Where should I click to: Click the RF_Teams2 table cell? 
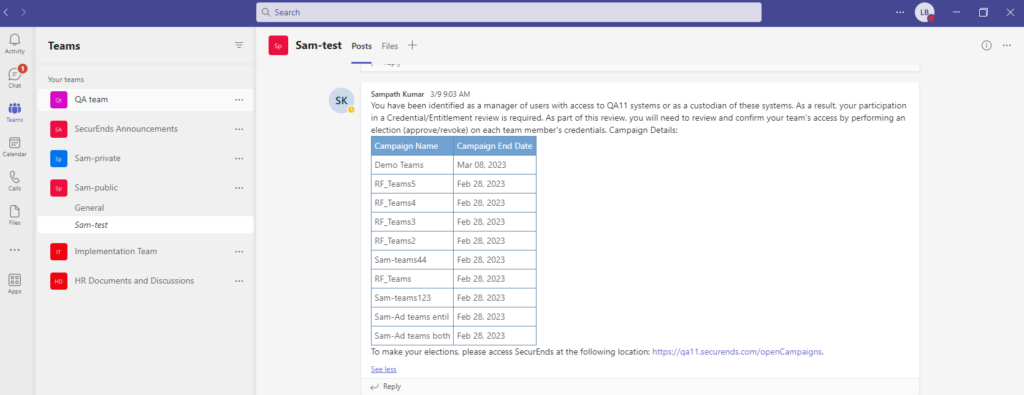(413, 241)
